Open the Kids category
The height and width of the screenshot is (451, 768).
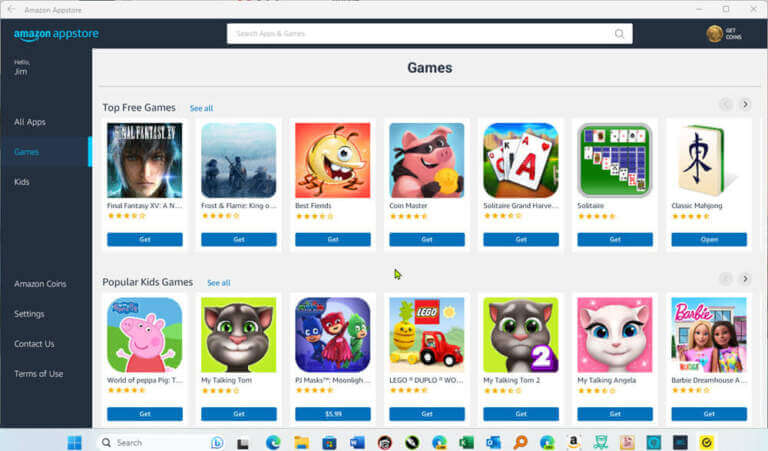22,182
